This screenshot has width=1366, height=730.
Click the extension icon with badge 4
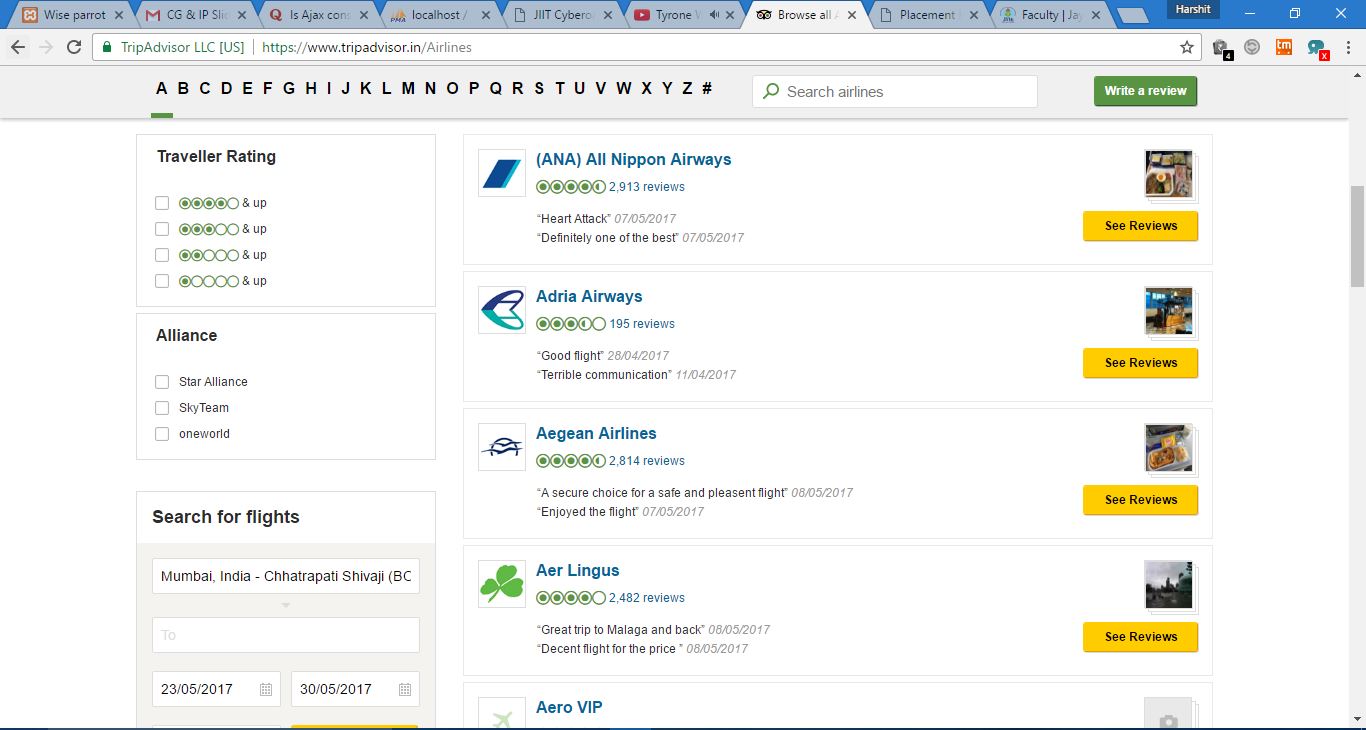click(x=1221, y=48)
